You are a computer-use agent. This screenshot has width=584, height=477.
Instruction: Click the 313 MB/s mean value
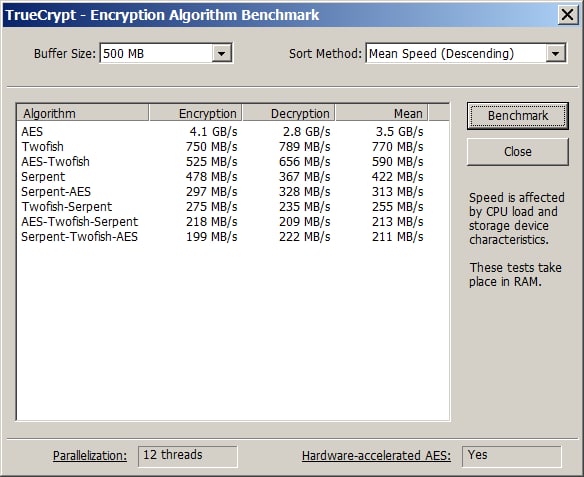[397, 191]
